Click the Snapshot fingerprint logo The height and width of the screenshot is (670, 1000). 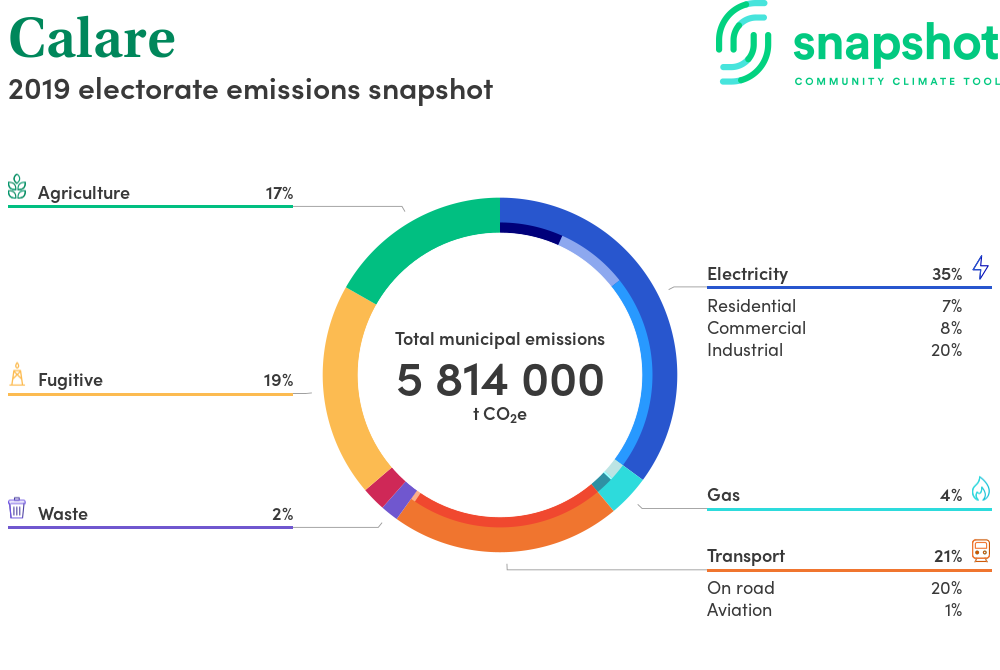click(x=743, y=43)
